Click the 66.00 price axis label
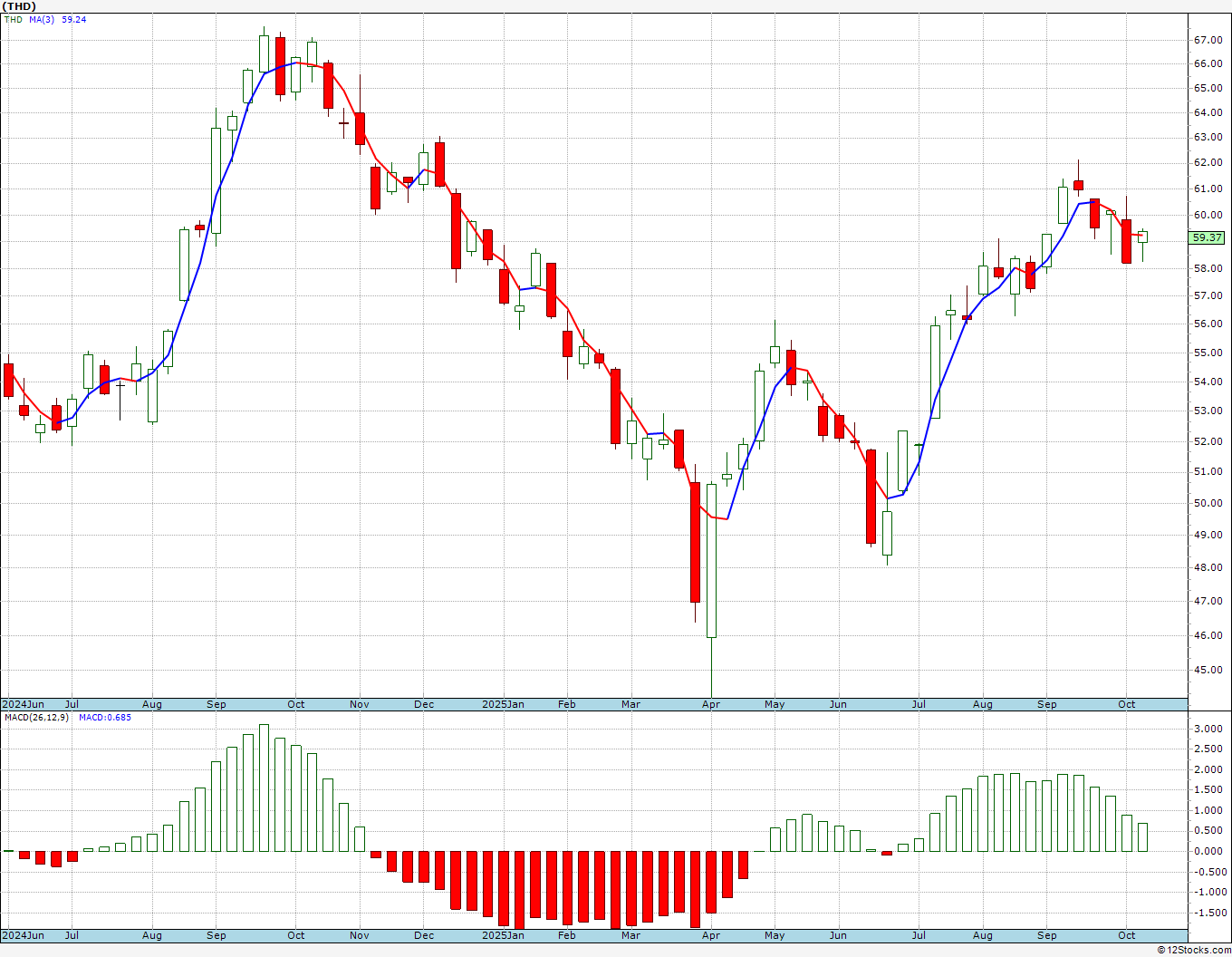The width and height of the screenshot is (1232, 957). pyautogui.click(x=1208, y=63)
